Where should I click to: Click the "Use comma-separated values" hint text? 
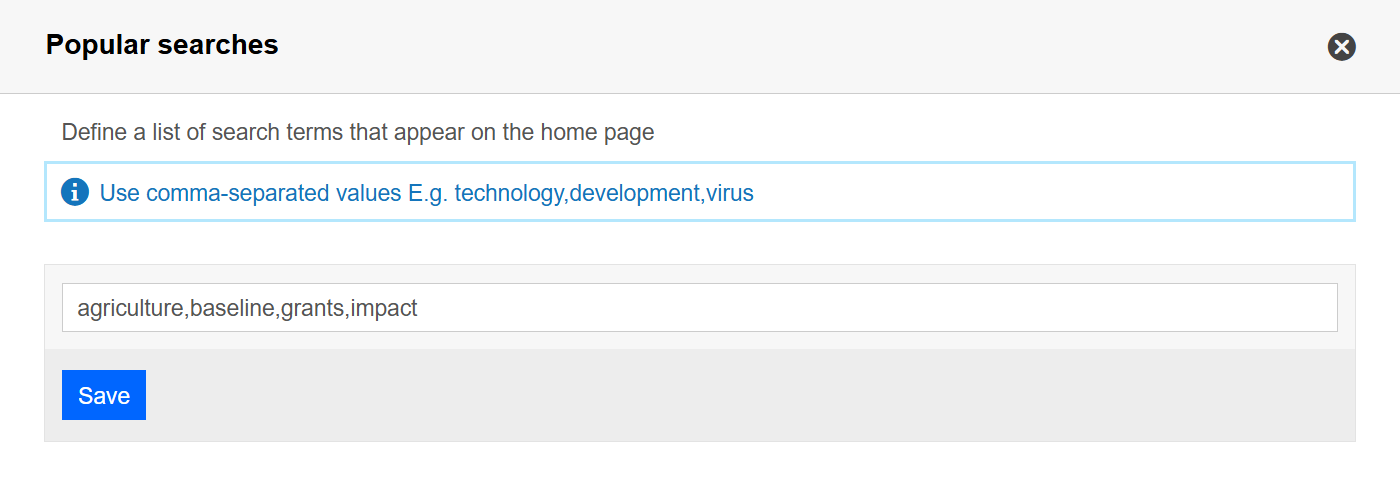click(250, 193)
